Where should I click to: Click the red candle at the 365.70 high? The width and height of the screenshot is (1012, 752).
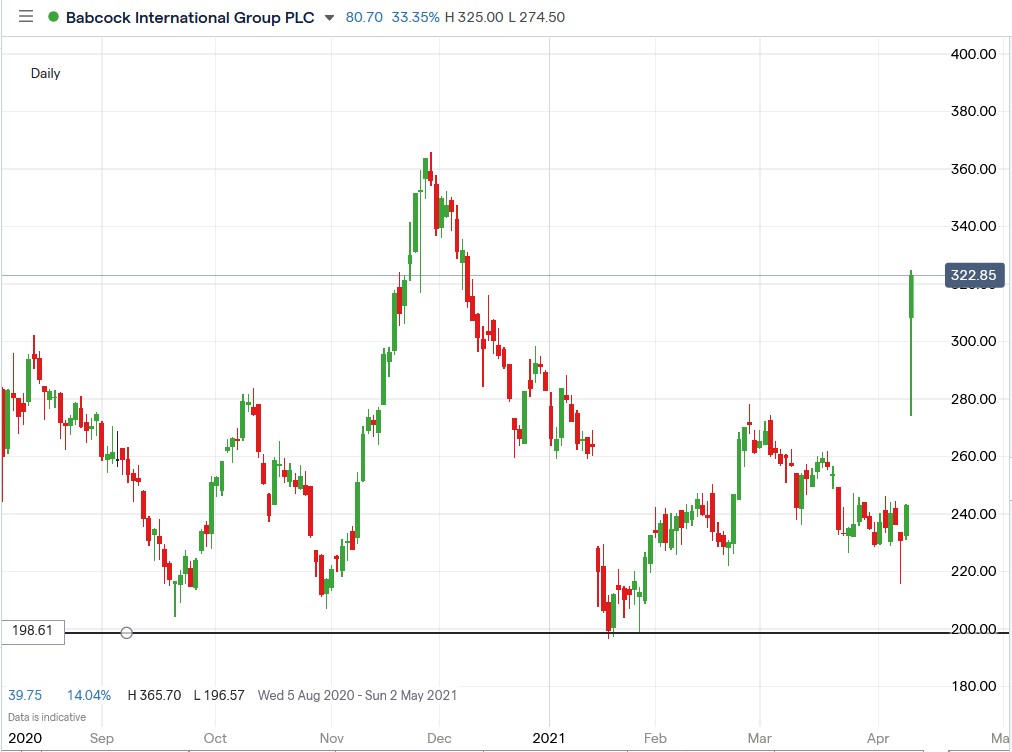click(x=430, y=175)
